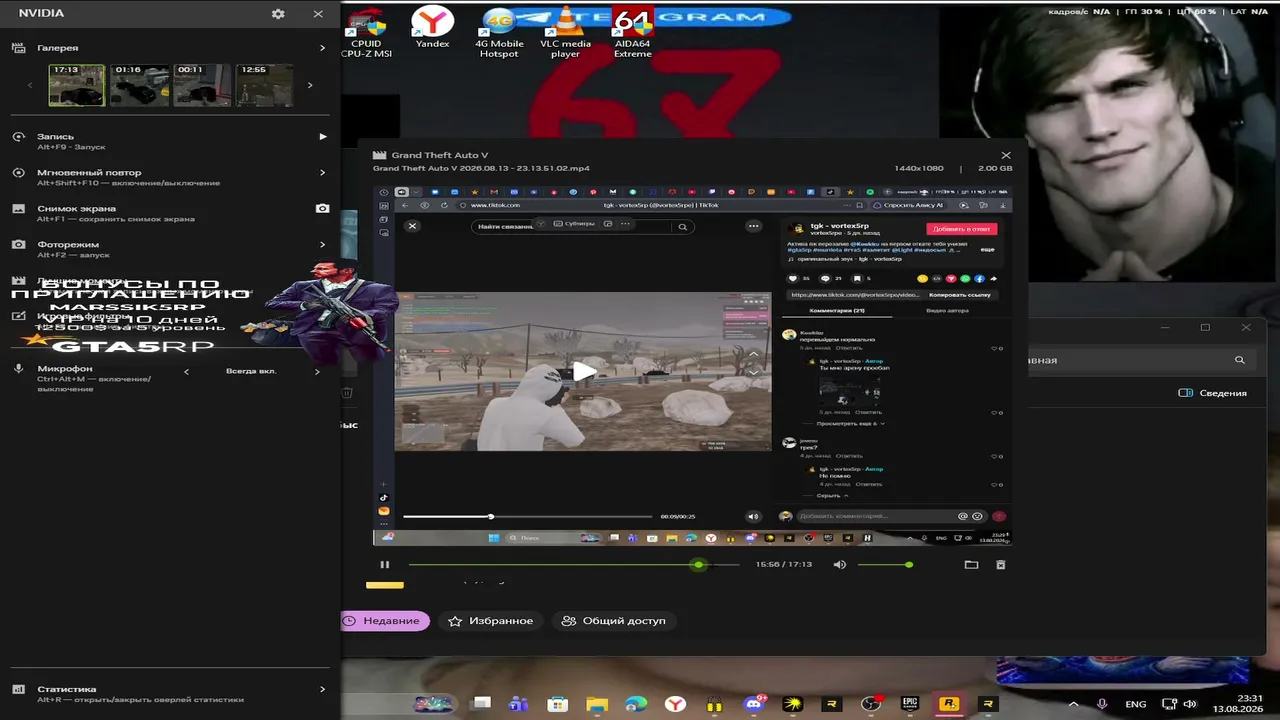1280x720 pixels.
Task: Start recording with the Запись play arrow
Action: (322, 136)
